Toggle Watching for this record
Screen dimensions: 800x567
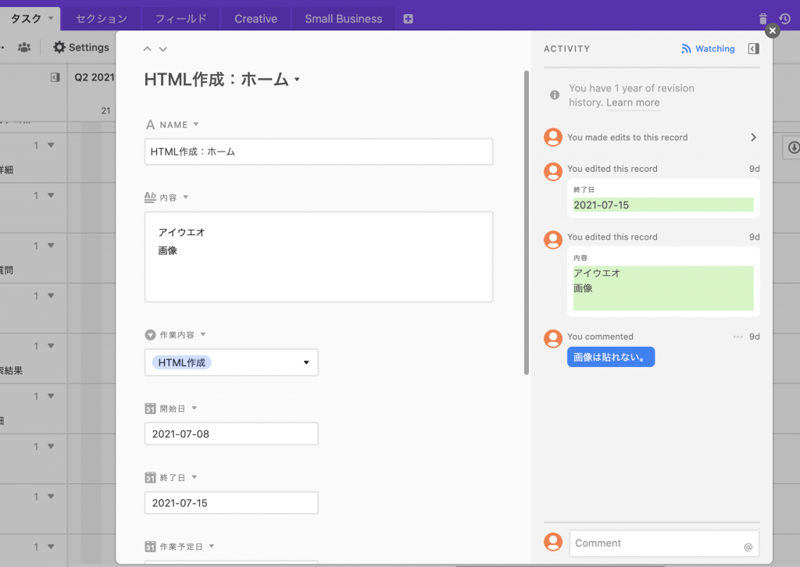708,49
